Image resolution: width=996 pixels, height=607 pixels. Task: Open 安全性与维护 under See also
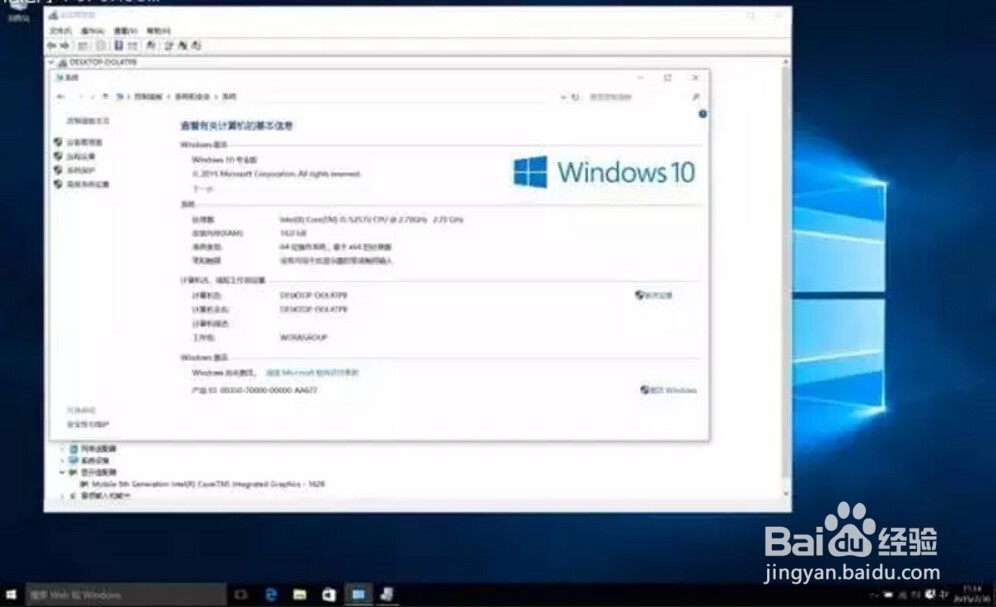tap(88, 424)
